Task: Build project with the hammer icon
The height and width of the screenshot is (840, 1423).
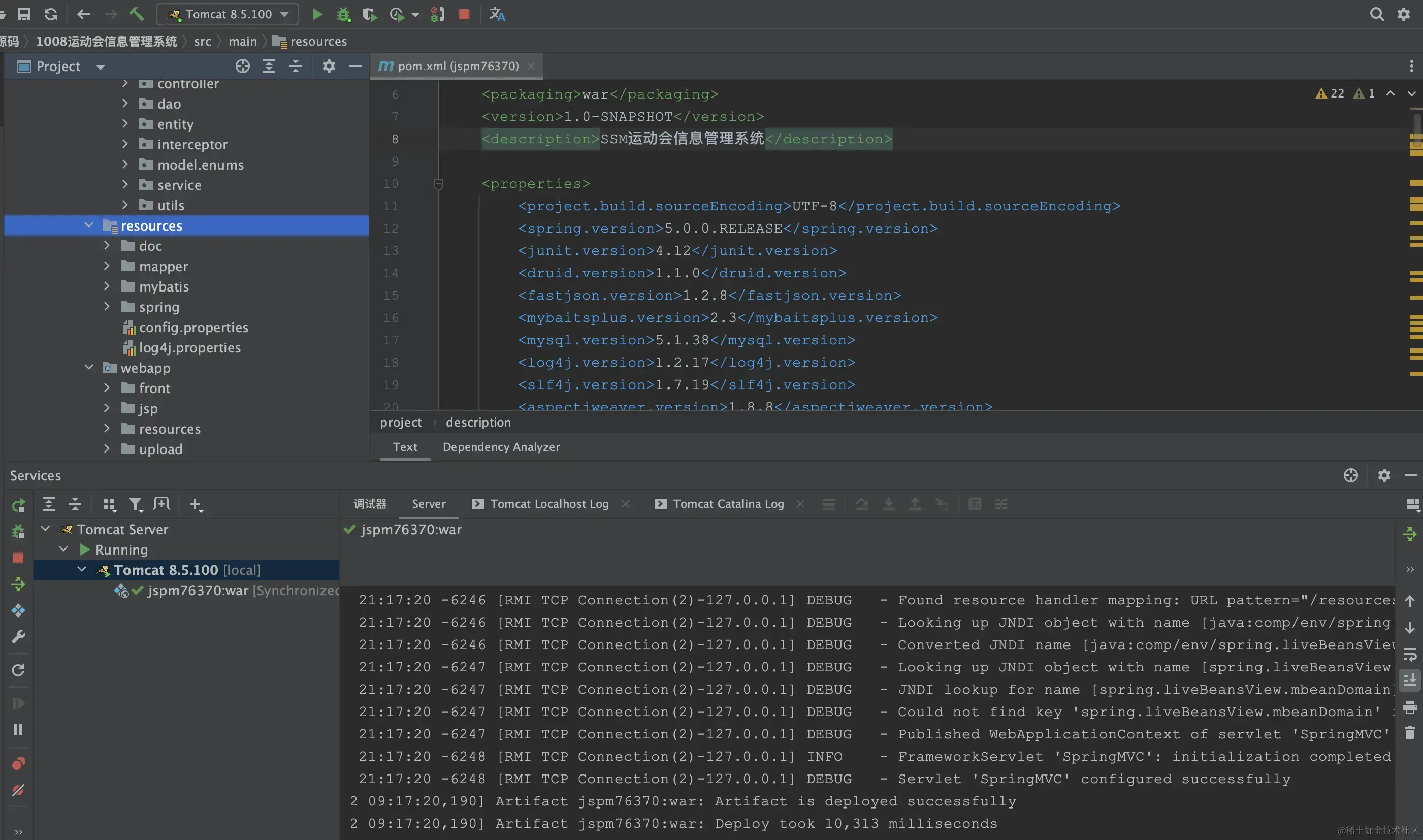Action: coord(137,14)
